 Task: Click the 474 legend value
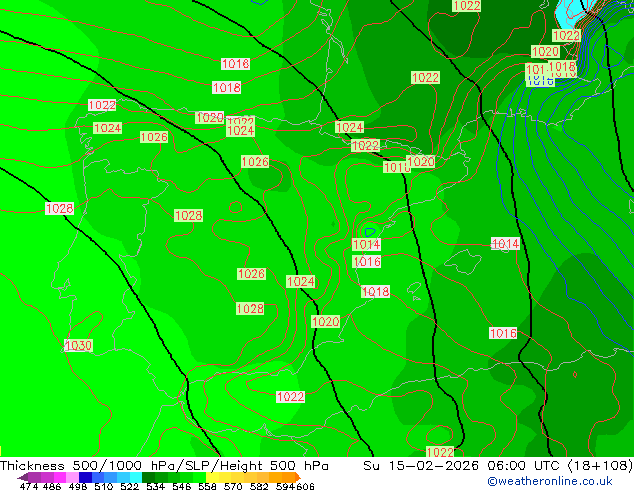tap(29, 486)
